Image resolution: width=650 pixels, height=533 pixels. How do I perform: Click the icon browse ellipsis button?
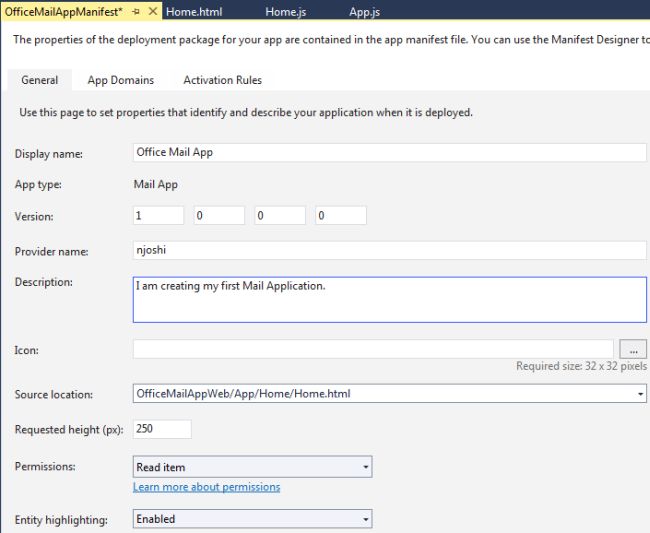click(x=633, y=349)
